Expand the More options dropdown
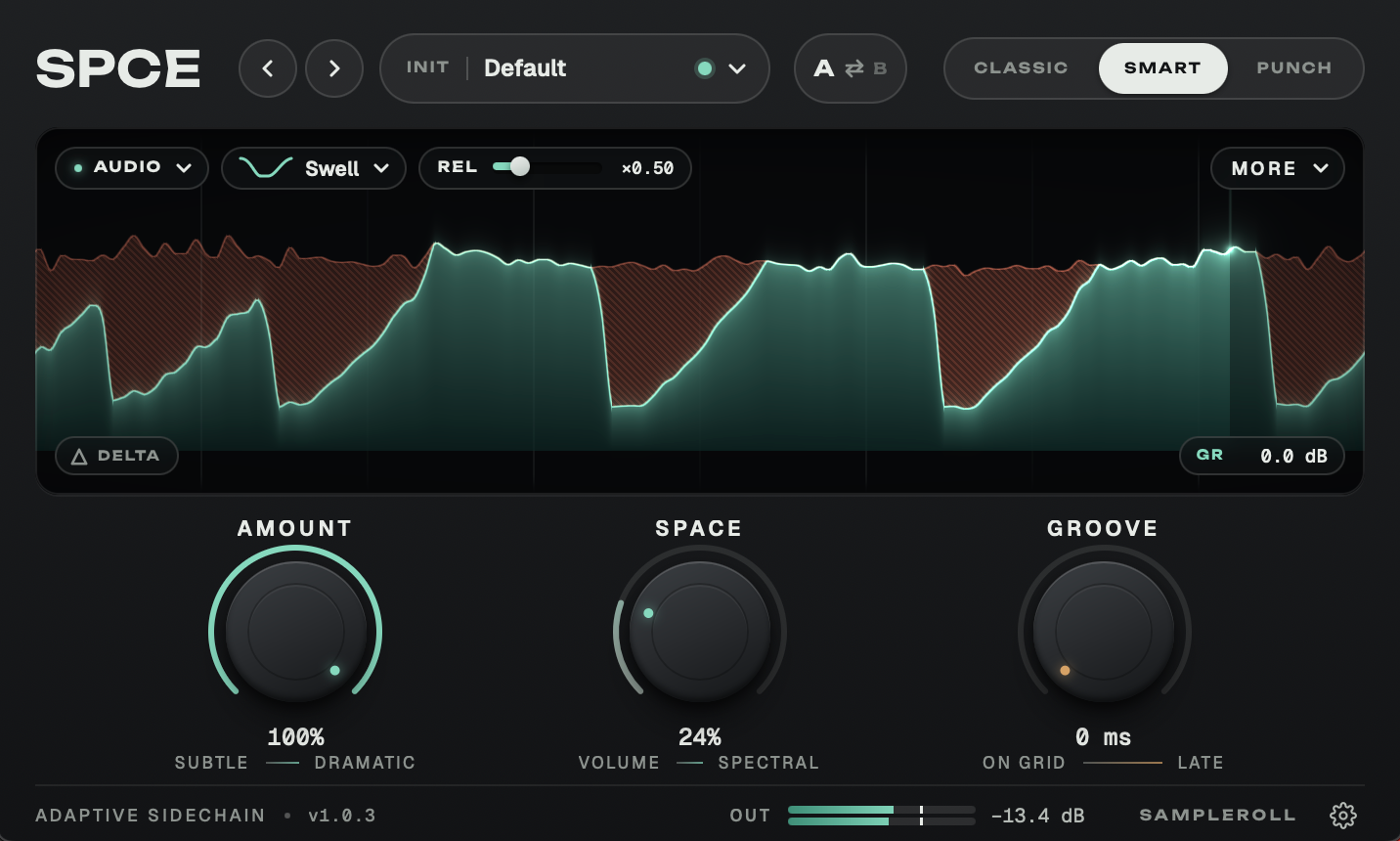1400x841 pixels. (x=1278, y=168)
